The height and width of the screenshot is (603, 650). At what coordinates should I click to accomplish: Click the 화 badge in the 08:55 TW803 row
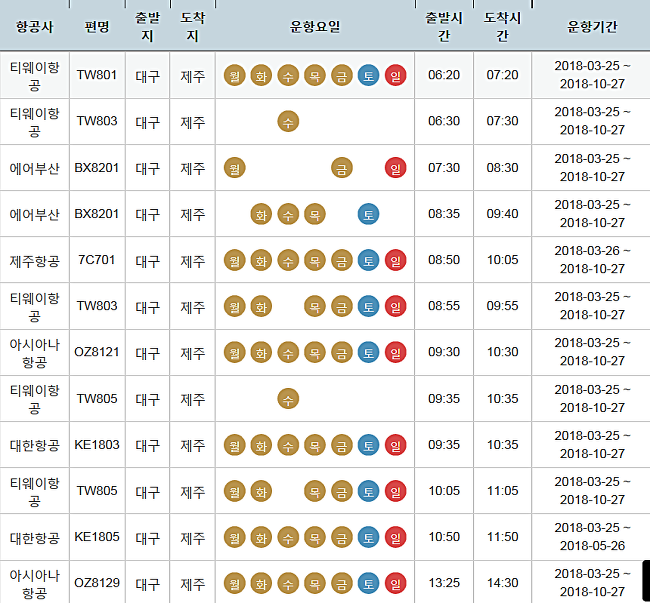click(x=261, y=306)
